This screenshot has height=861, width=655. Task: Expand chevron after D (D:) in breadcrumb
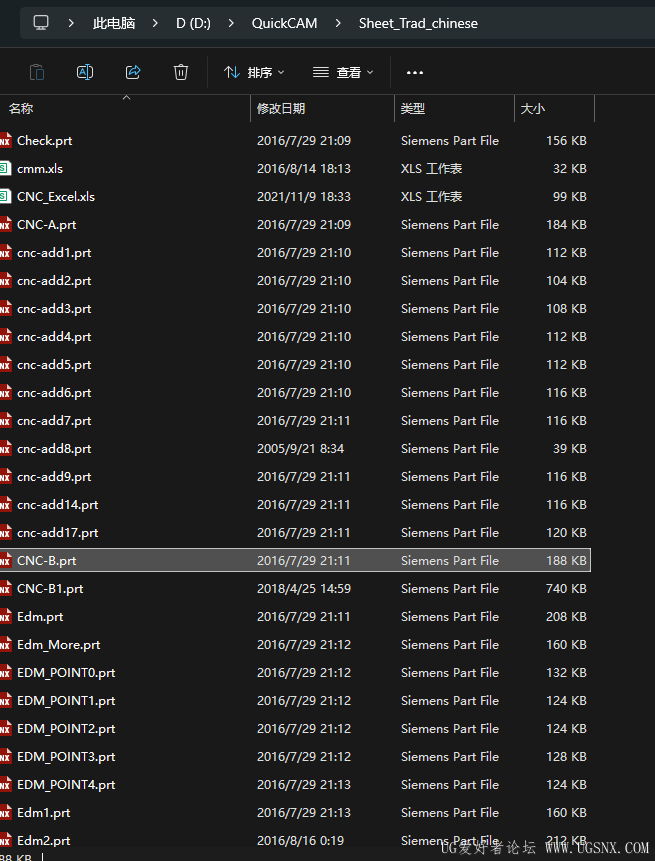coord(231,23)
